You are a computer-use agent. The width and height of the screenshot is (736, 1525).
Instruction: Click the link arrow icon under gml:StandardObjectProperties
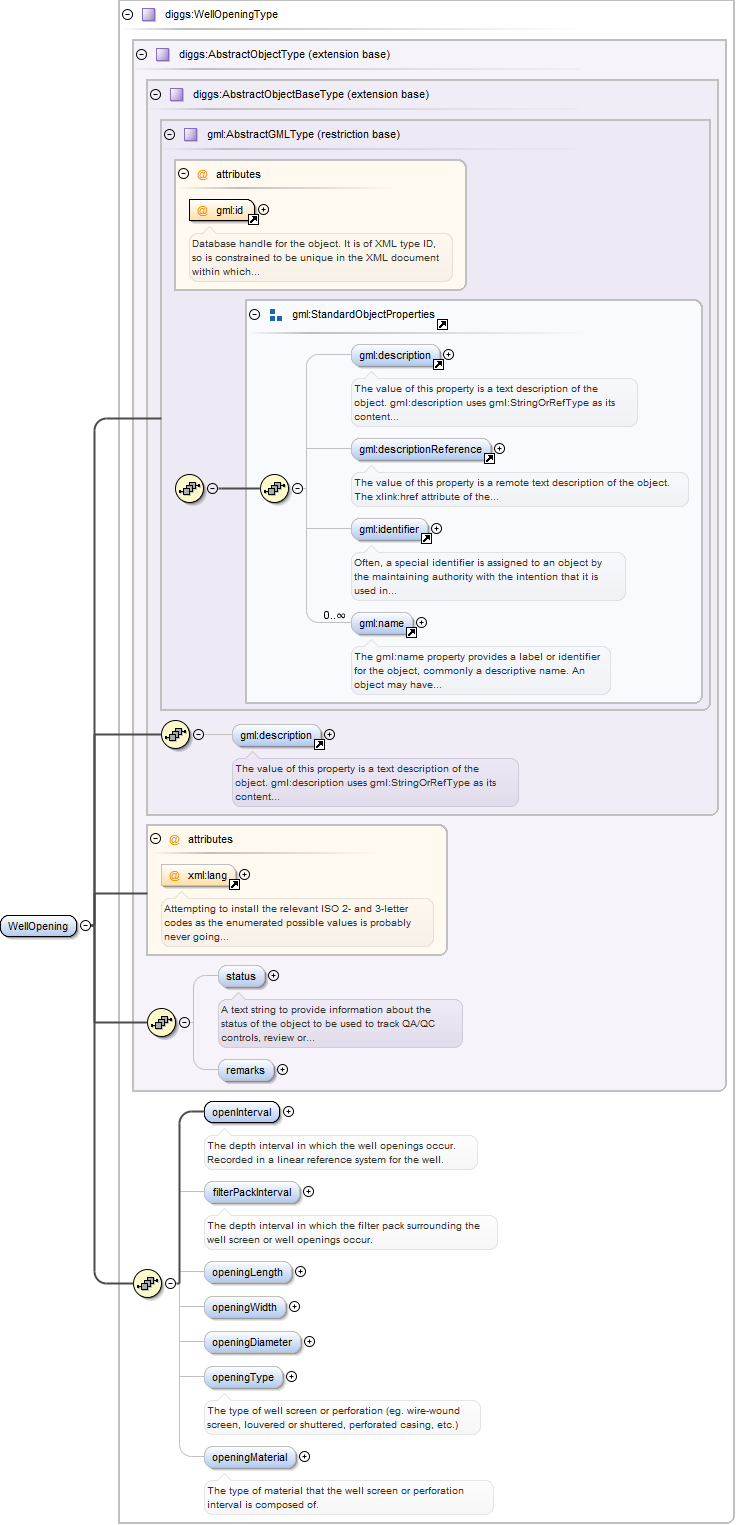(442, 324)
